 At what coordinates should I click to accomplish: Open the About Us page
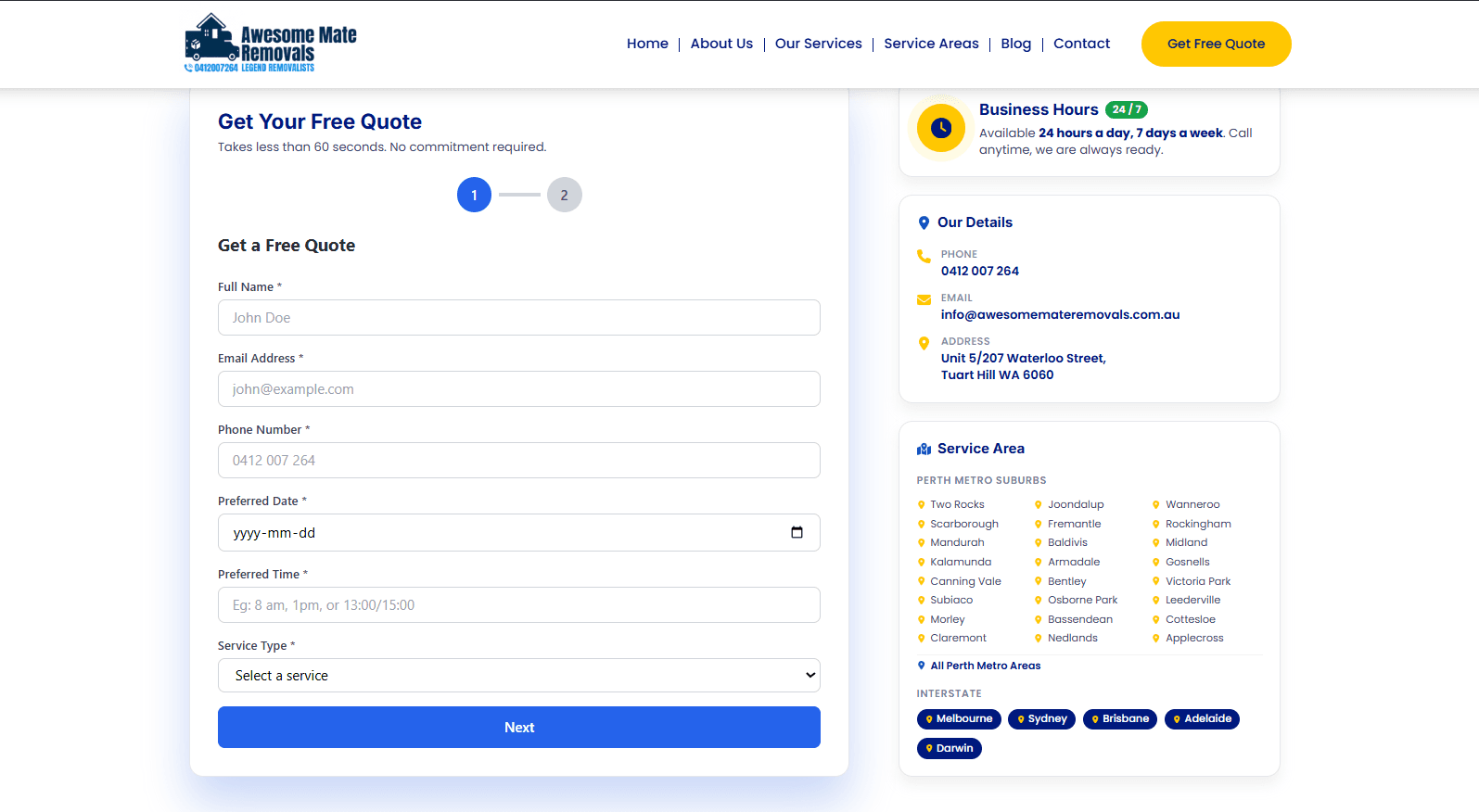(721, 44)
